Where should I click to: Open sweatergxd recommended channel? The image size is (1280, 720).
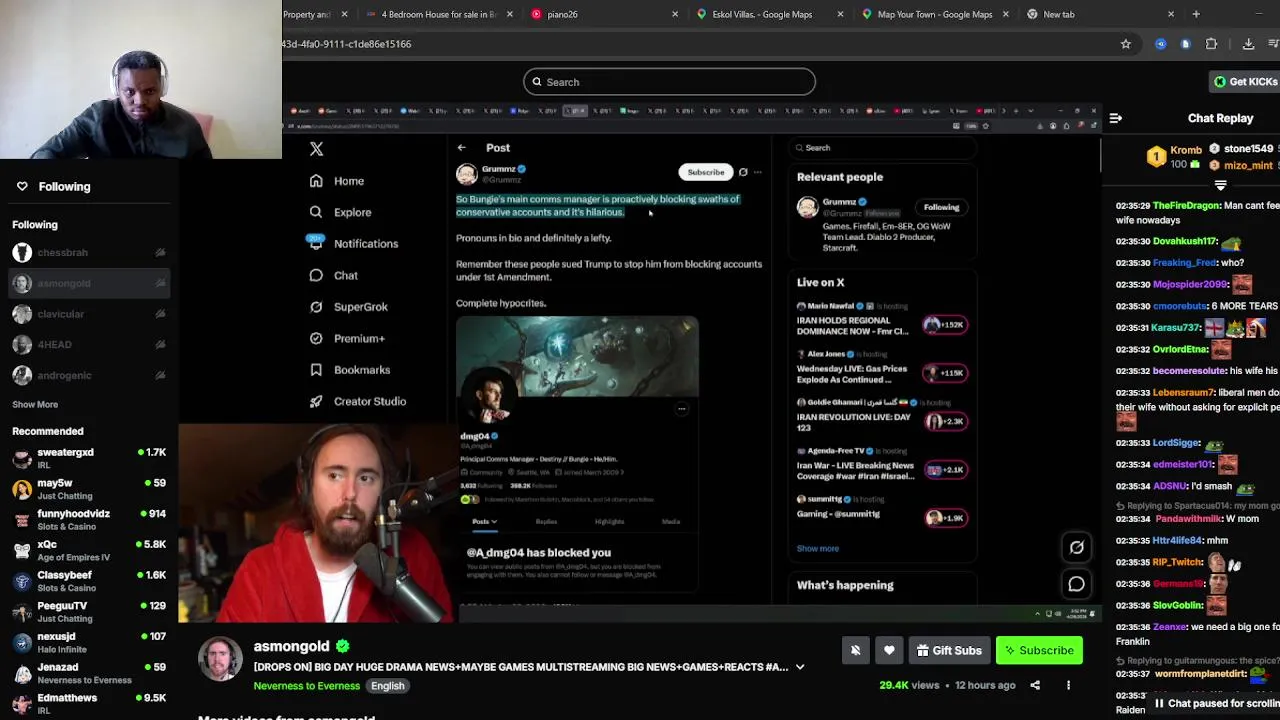88,458
